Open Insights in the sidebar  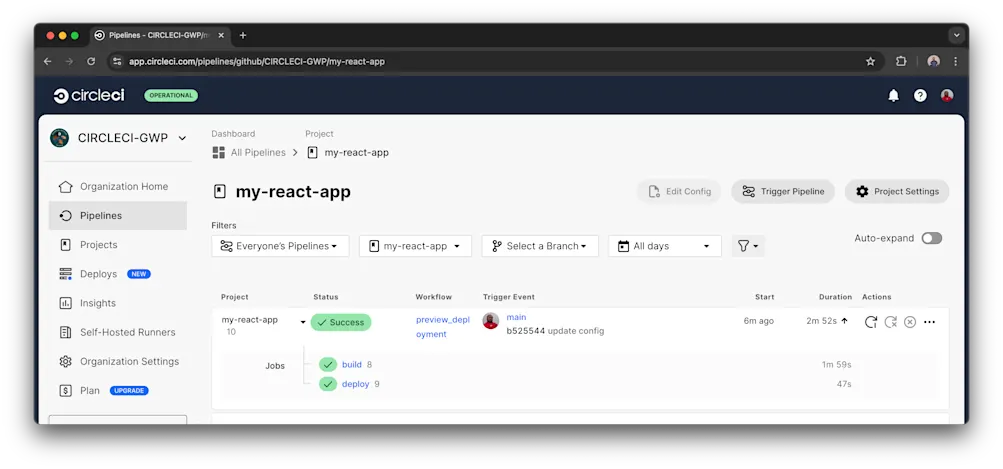click(x=118, y=303)
